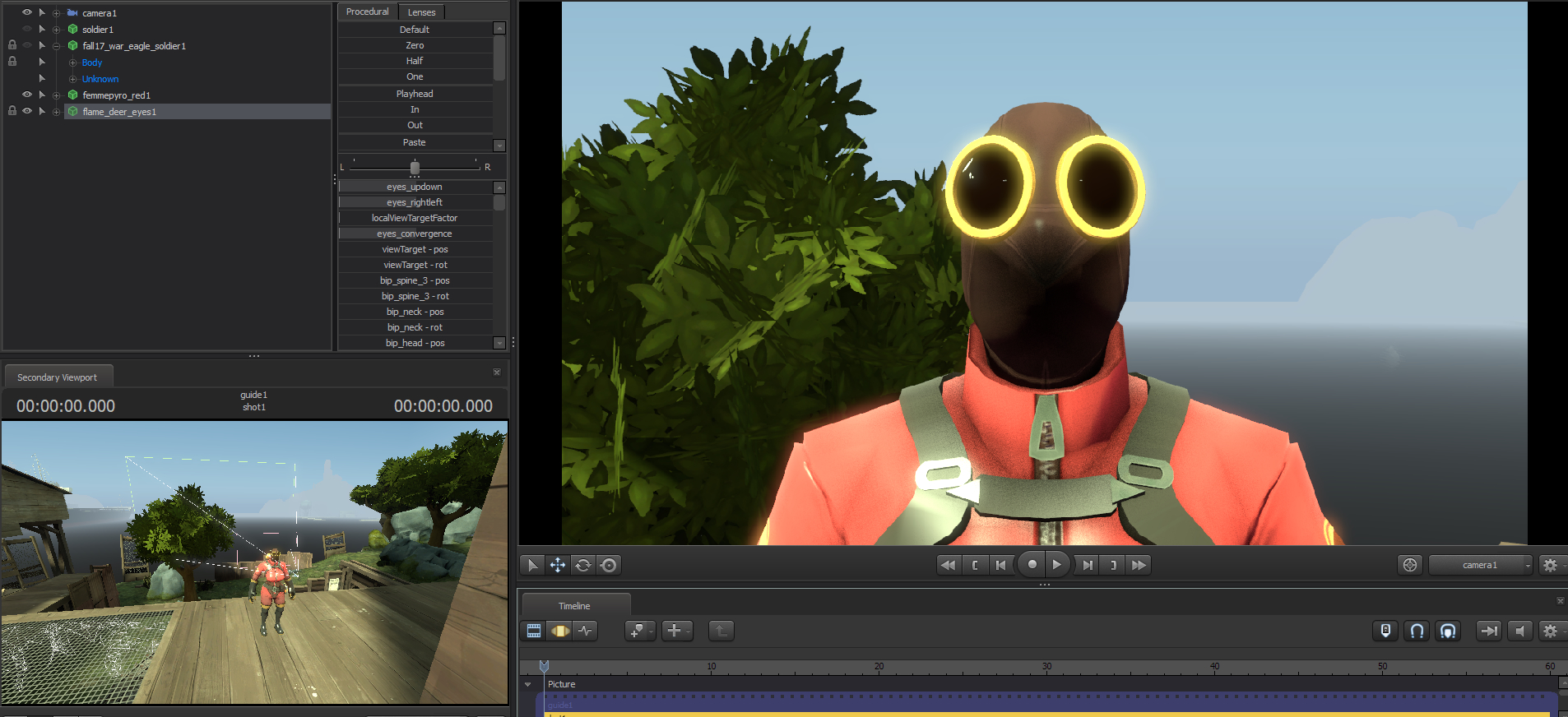Click the soldier1 green cube icon
1568x717 pixels.
72,30
